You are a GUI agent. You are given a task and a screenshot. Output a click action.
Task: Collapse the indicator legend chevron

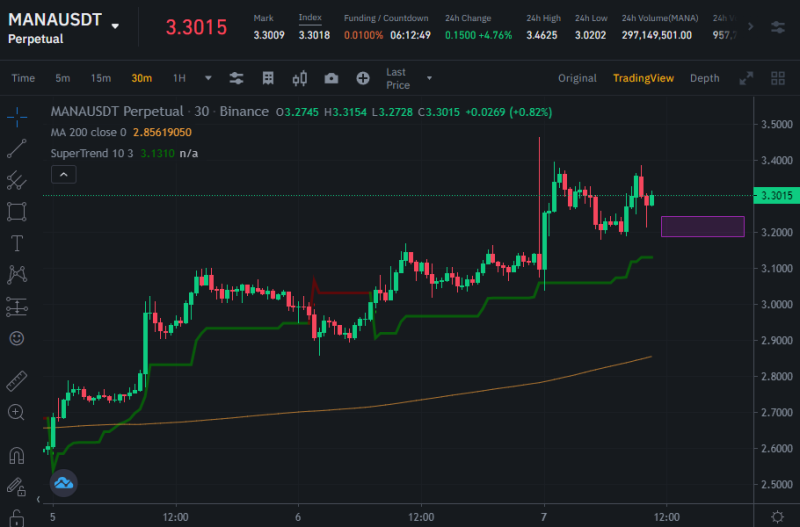64,174
